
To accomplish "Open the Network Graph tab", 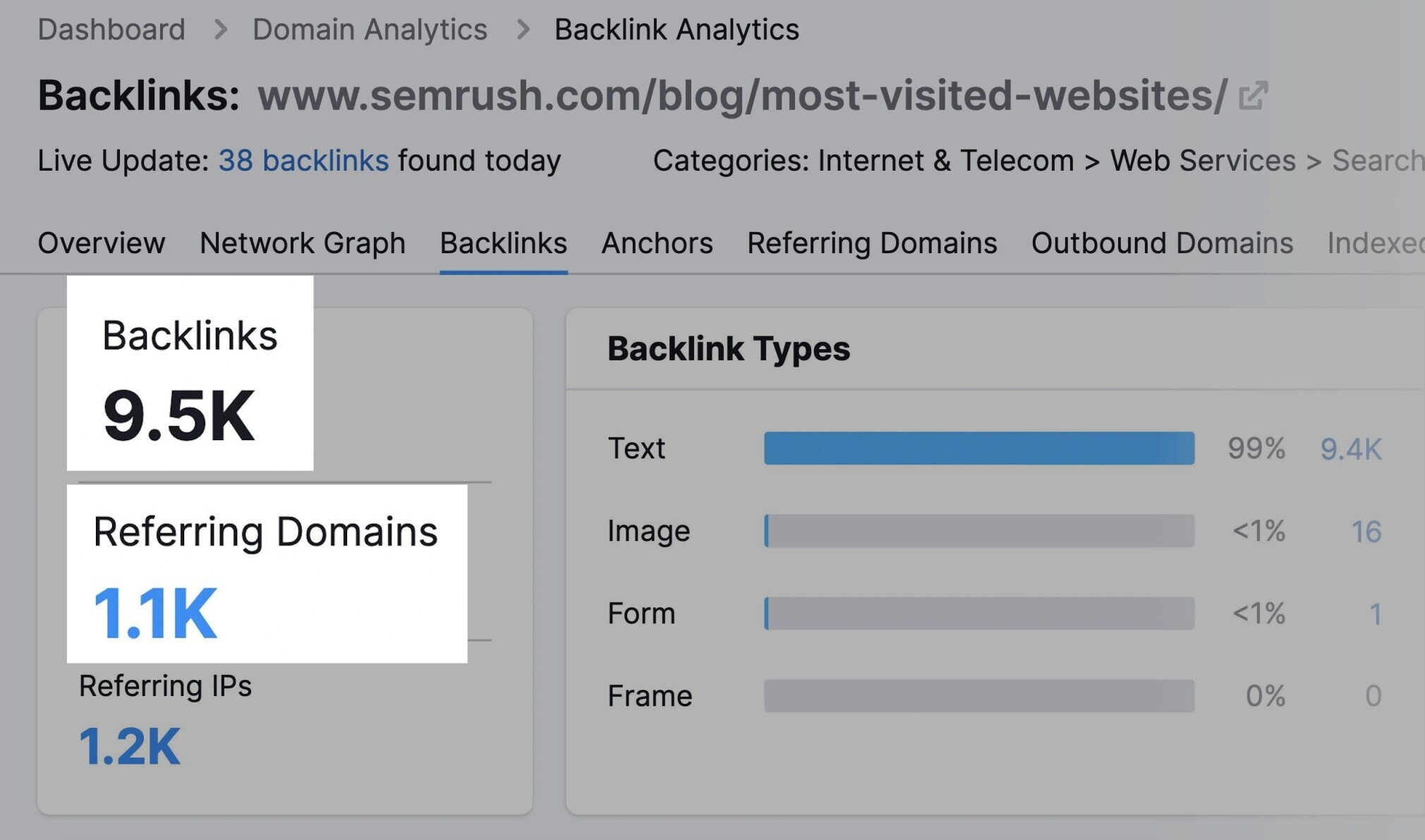I will [x=303, y=243].
